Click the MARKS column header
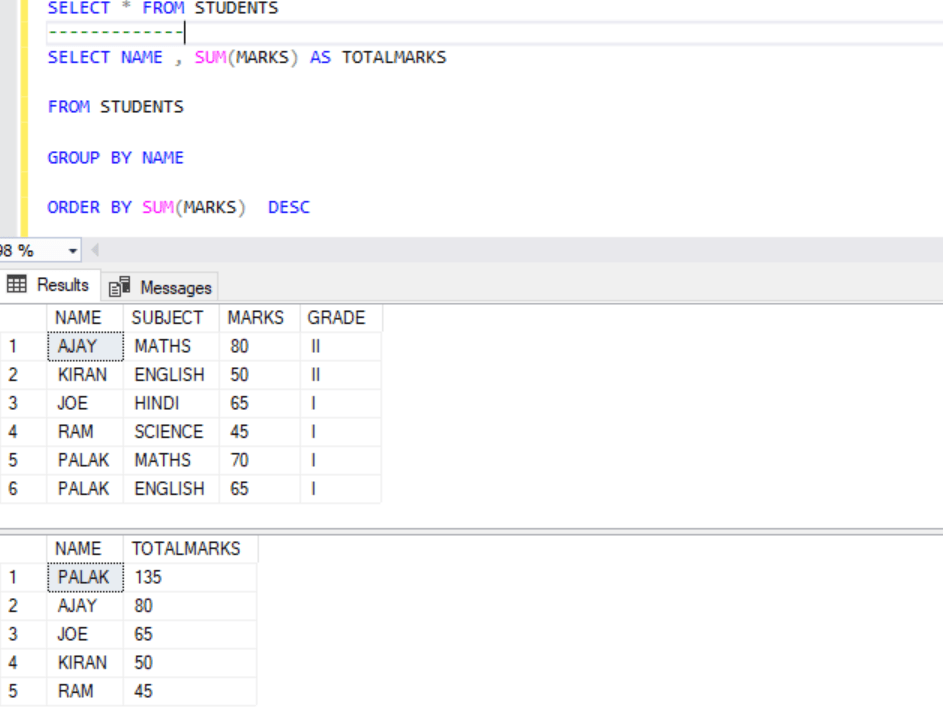943x718 pixels. coord(256,317)
